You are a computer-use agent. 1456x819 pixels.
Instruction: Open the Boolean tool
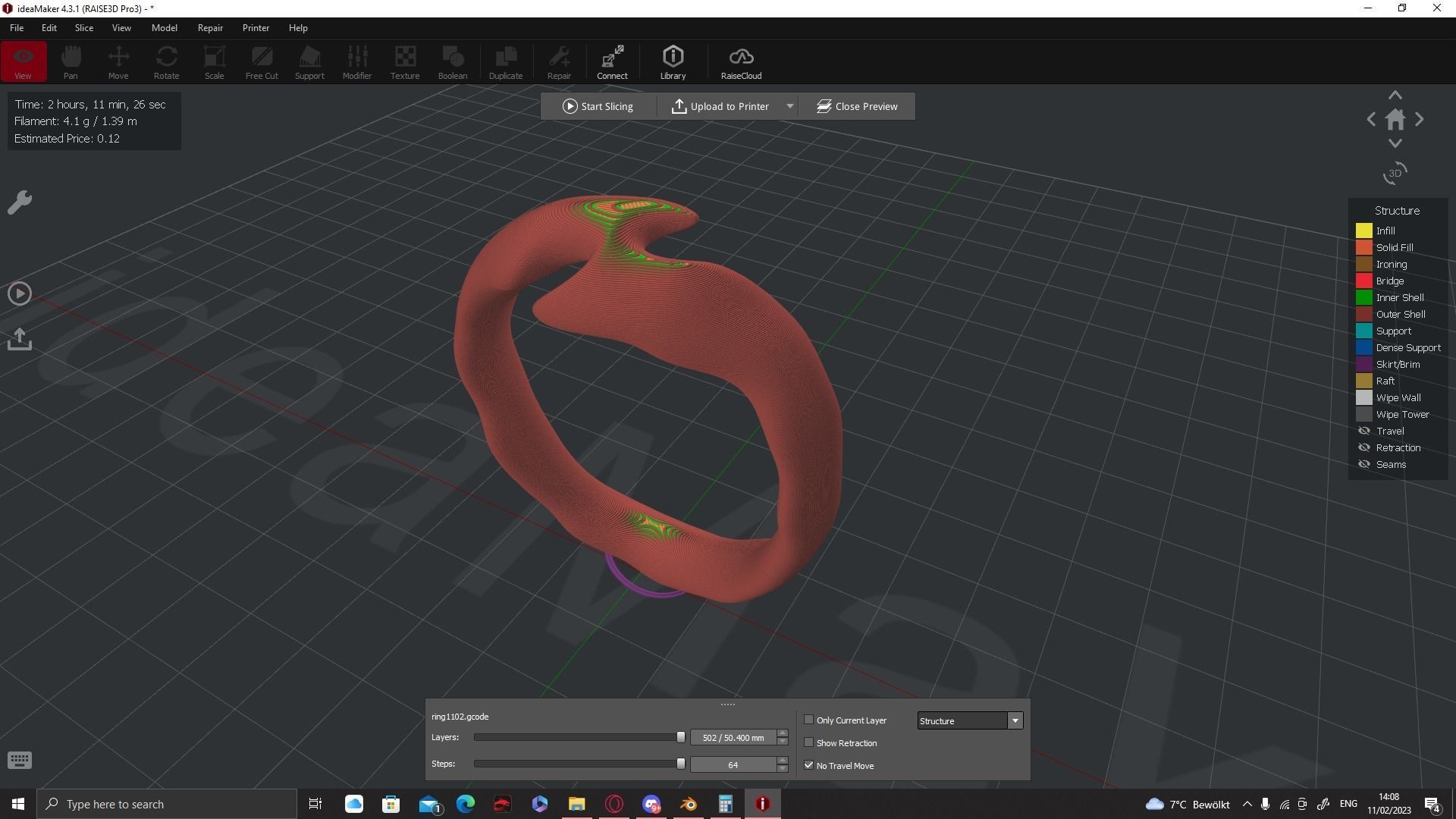(453, 61)
